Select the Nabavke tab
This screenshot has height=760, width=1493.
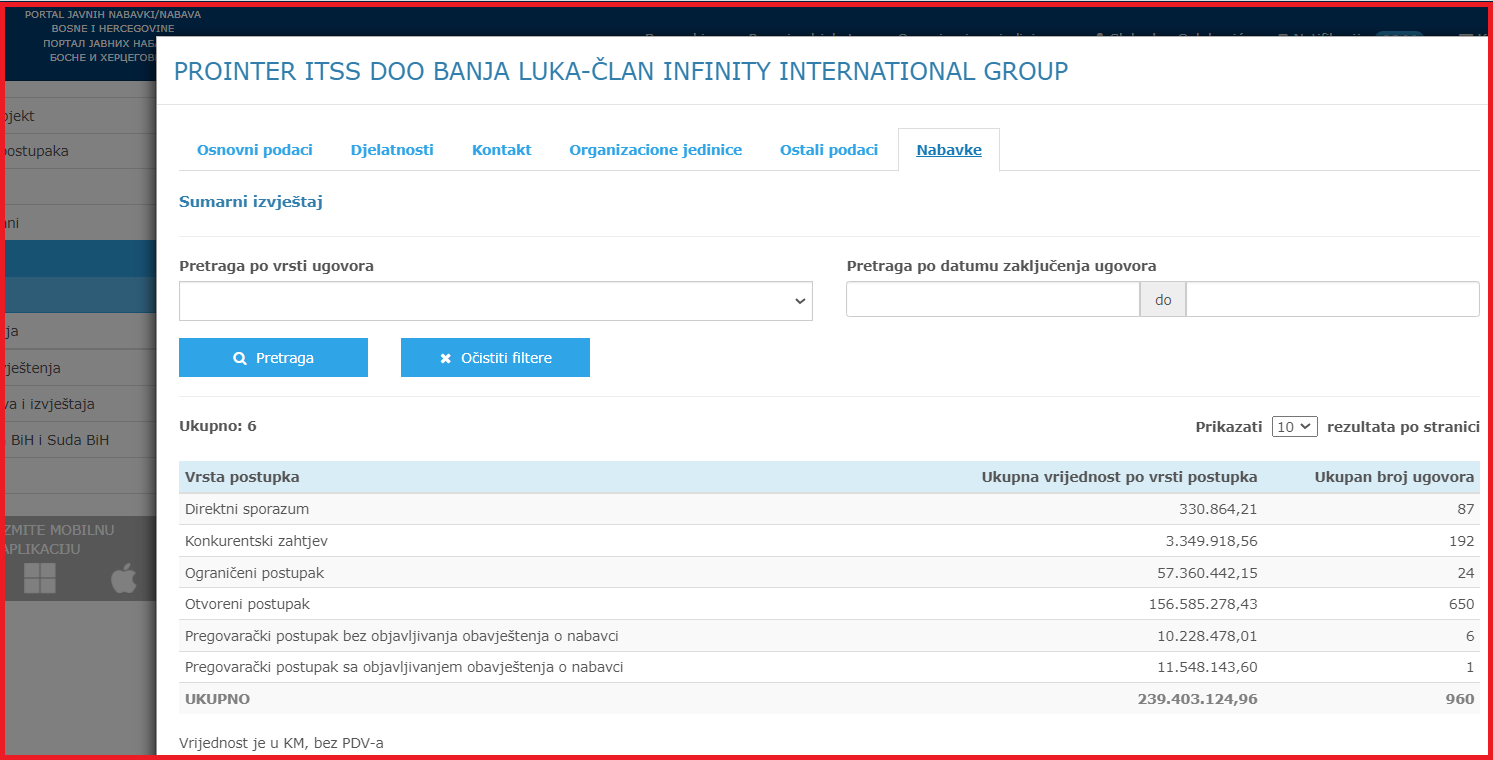click(x=949, y=150)
